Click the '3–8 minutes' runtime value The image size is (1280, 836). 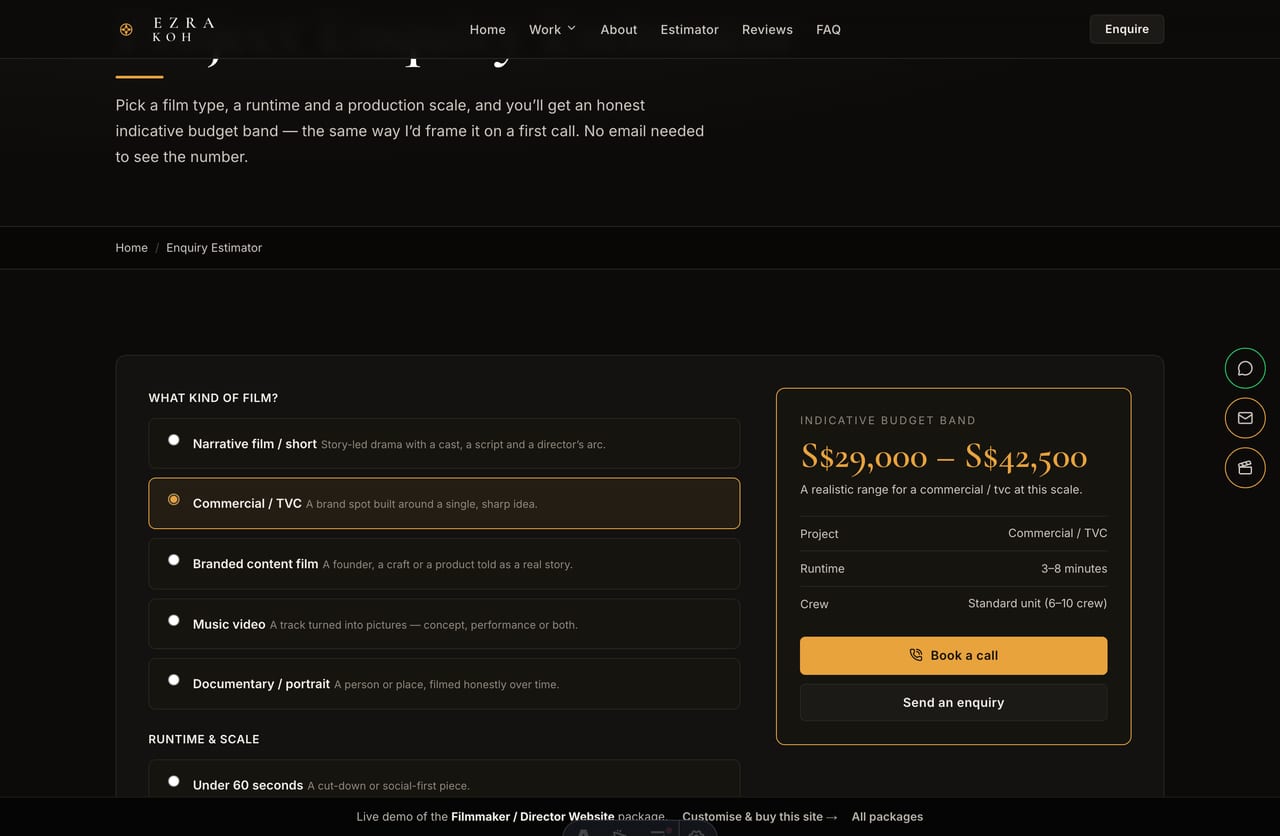pos(1074,569)
